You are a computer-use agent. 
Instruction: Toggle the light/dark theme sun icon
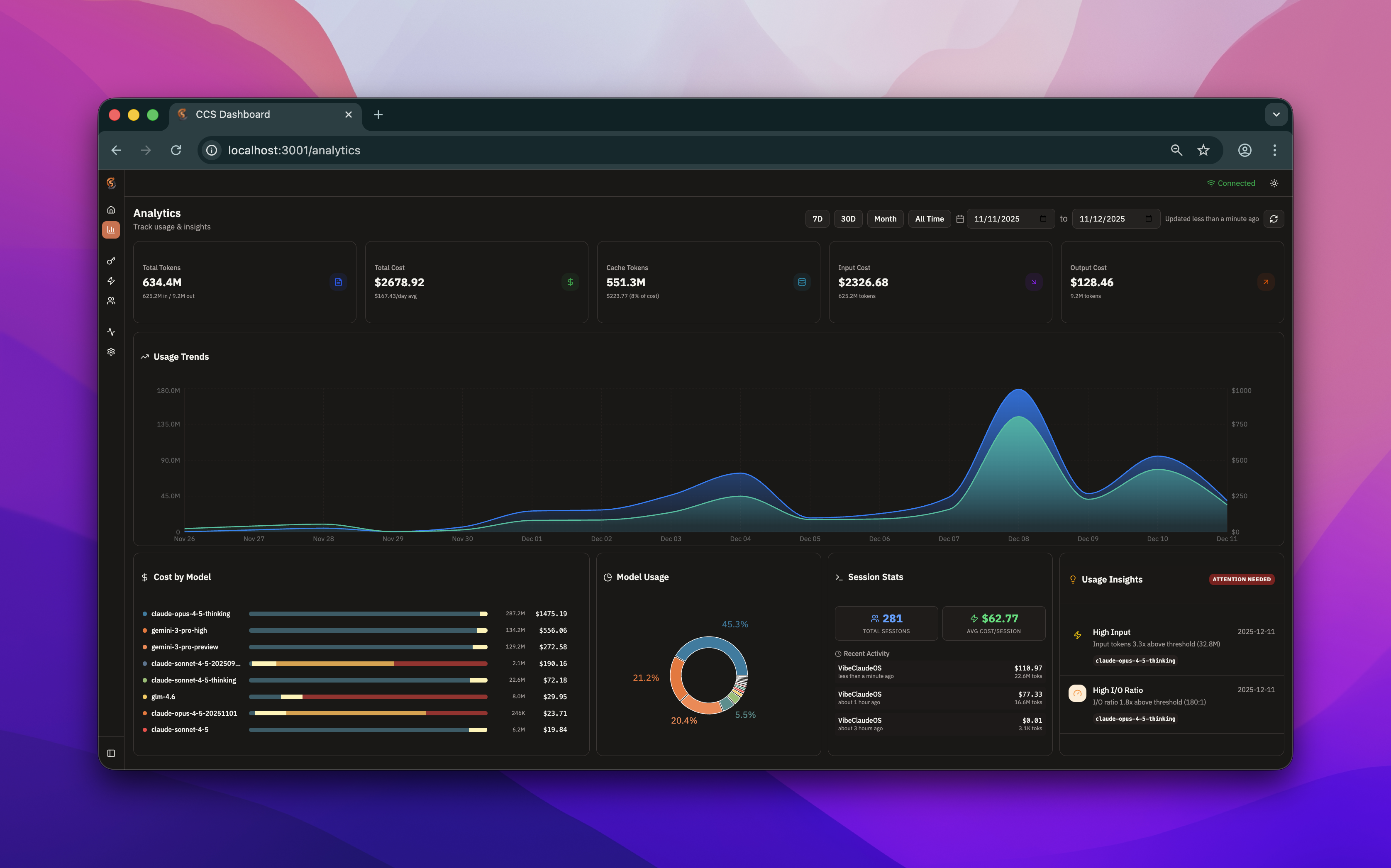[1274, 183]
